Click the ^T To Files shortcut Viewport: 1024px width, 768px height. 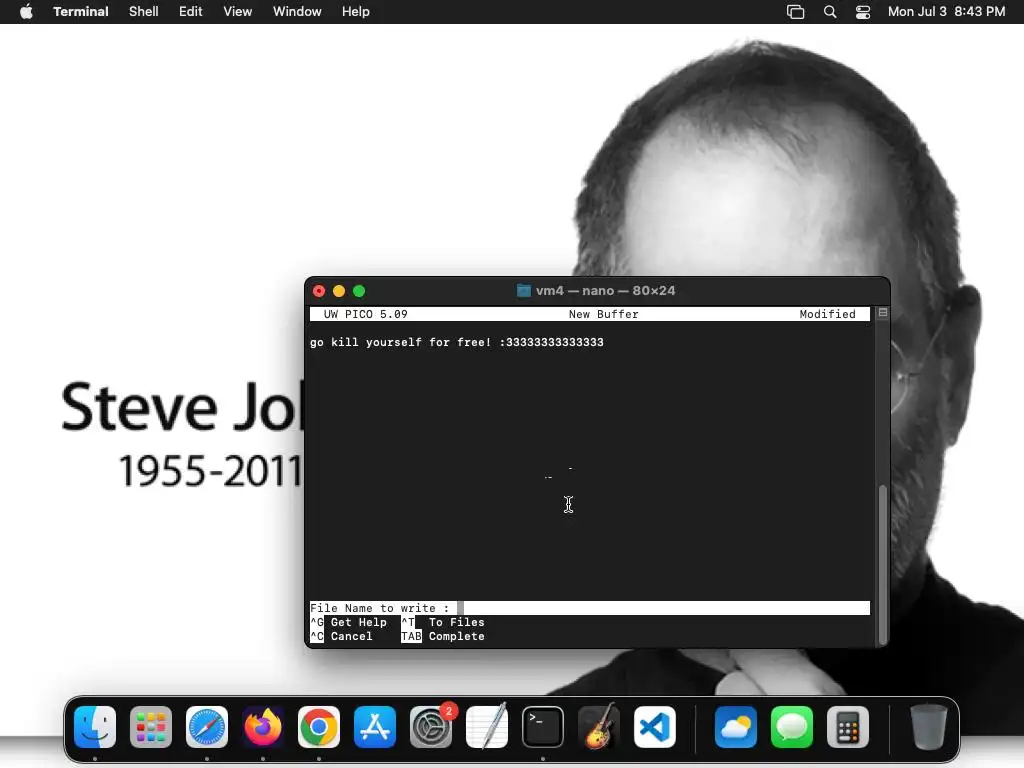[443, 622]
